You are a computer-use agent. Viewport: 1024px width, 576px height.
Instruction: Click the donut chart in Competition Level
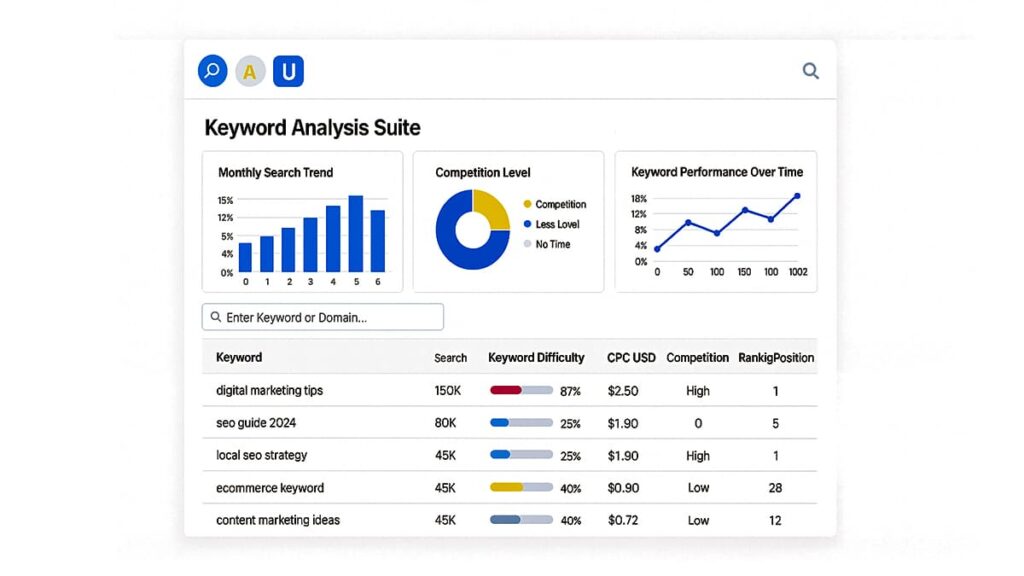tap(471, 229)
